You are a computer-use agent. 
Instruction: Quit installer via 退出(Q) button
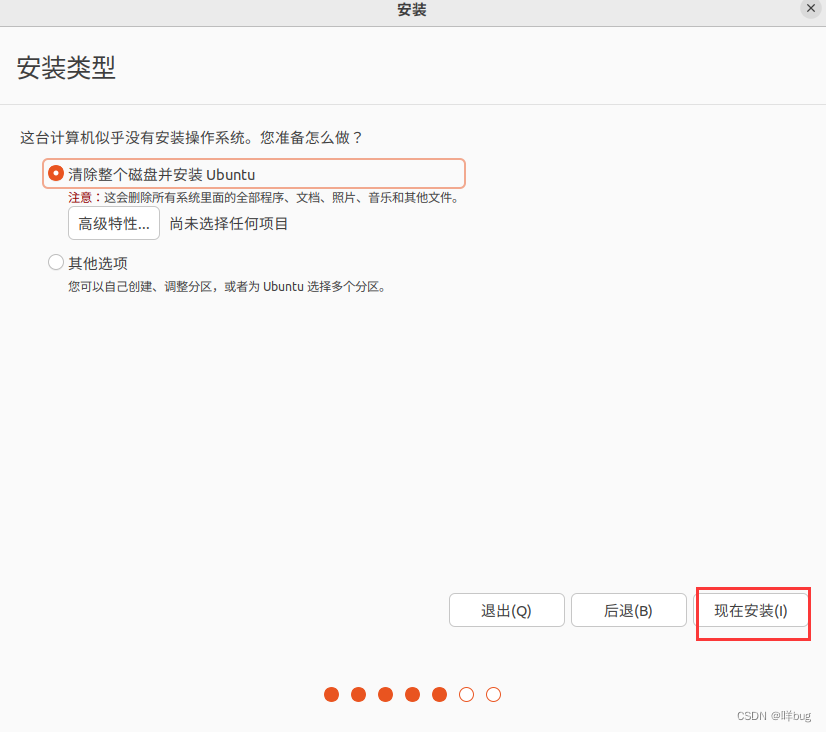click(507, 610)
